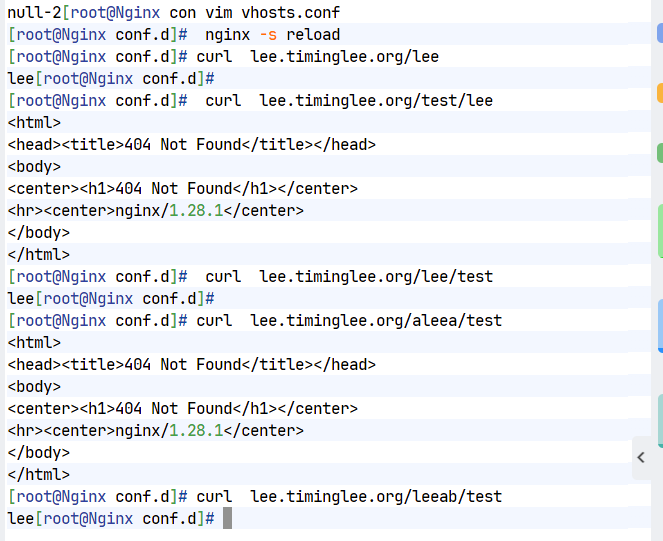The image size is (663, 541).
Task: Open the blue sidebar marker at top
Action: (660, 33)
